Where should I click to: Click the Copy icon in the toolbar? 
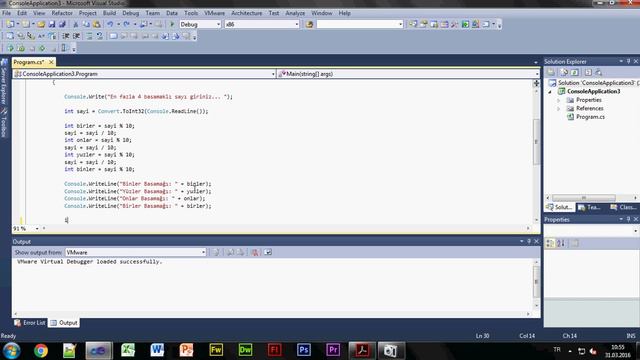[86, 24]
